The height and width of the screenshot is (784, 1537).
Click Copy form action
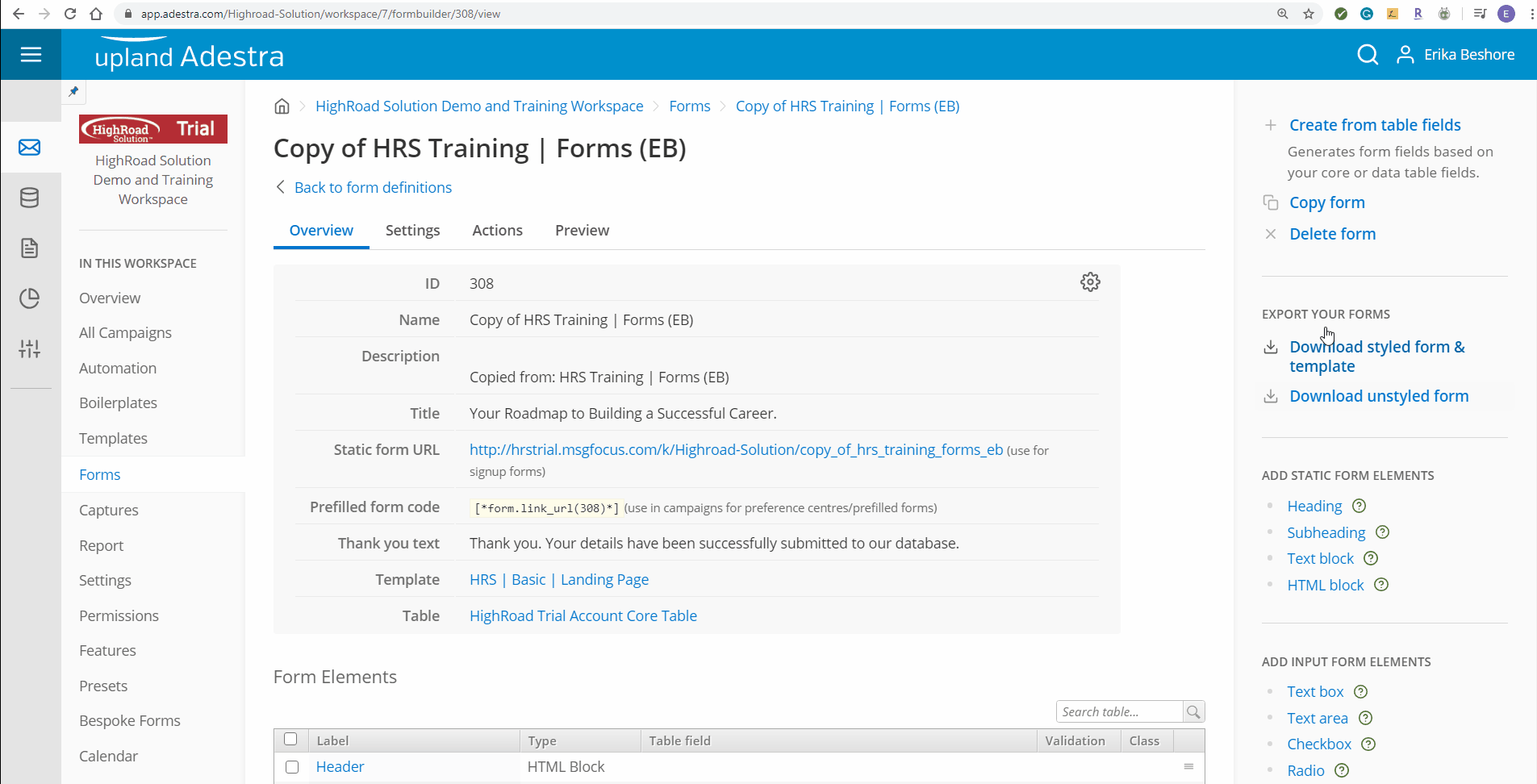point(1327,202)
